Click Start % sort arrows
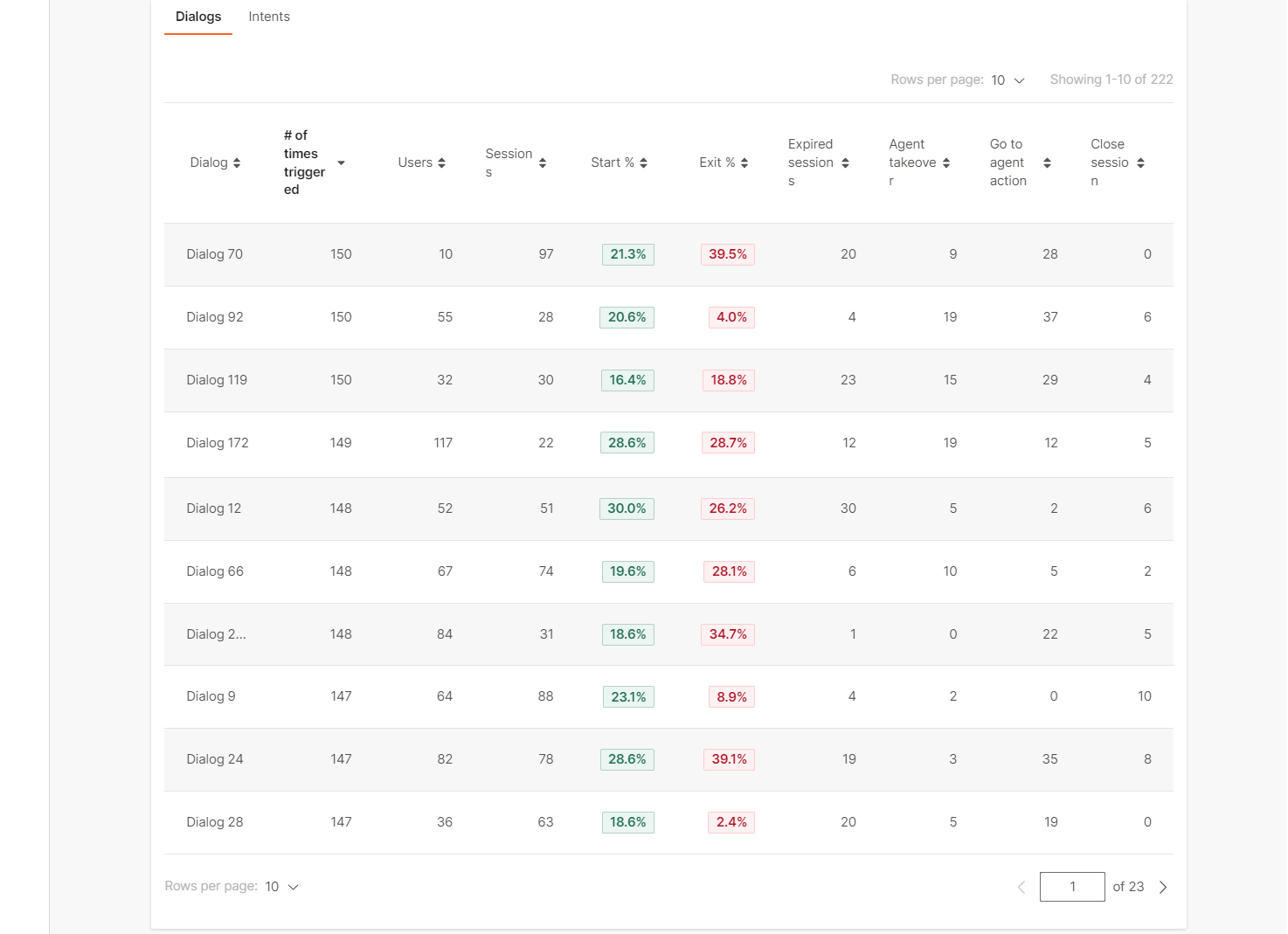This screenshot has height=934, width=1288. point(644,163)
